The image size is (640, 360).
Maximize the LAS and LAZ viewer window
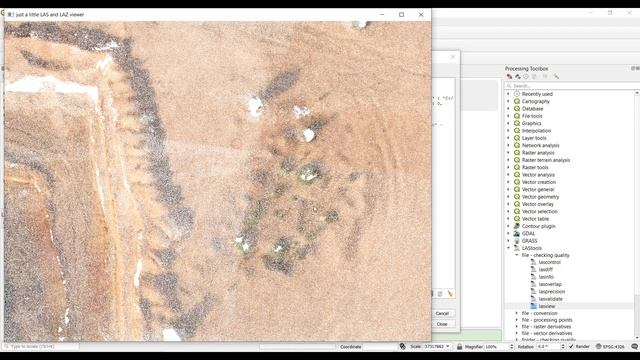(x=401, y=14)
